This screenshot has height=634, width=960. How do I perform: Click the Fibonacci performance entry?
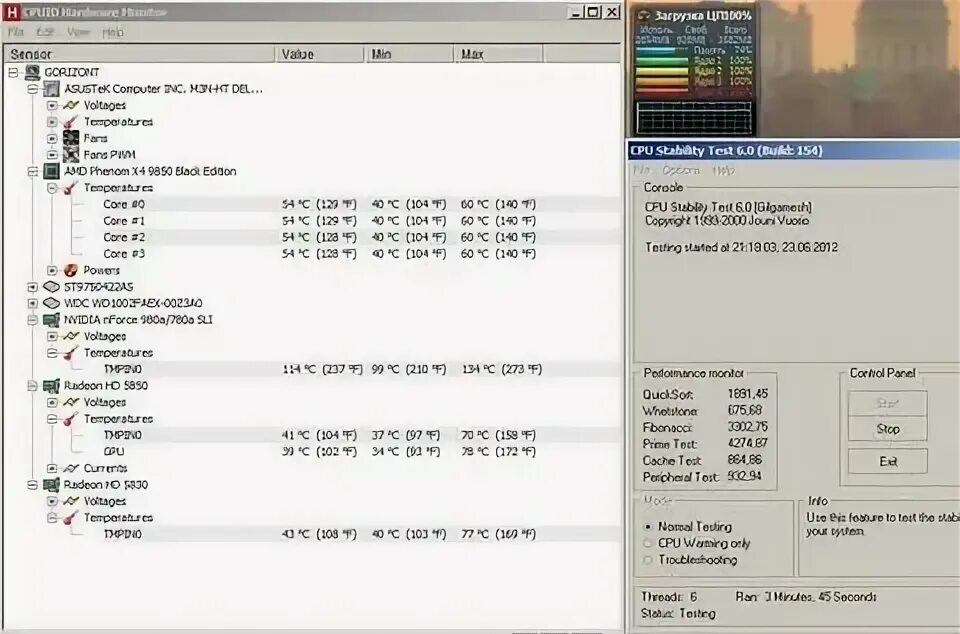705,427
